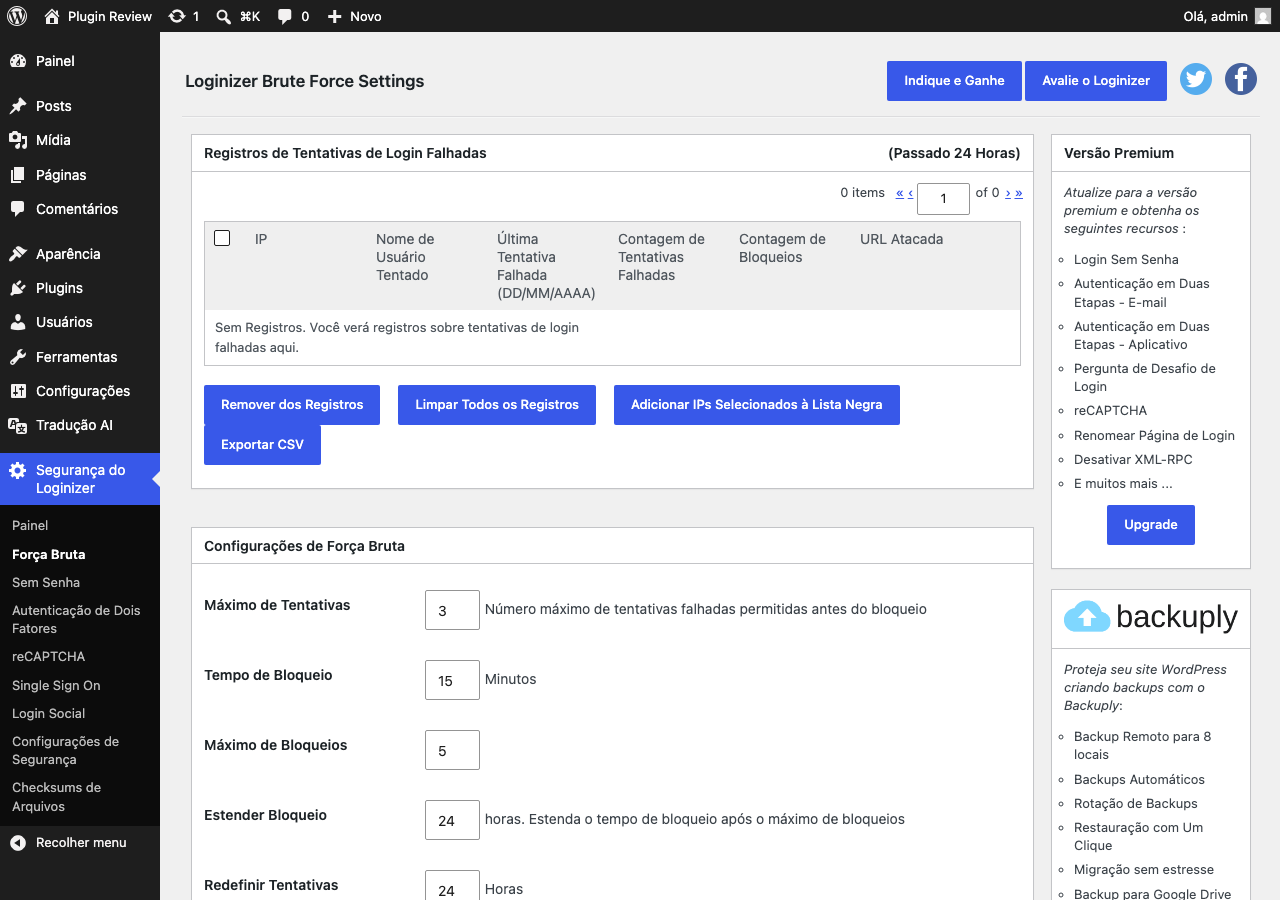
Task: Click the pagination page number field
Action: (x=943, y=199)
